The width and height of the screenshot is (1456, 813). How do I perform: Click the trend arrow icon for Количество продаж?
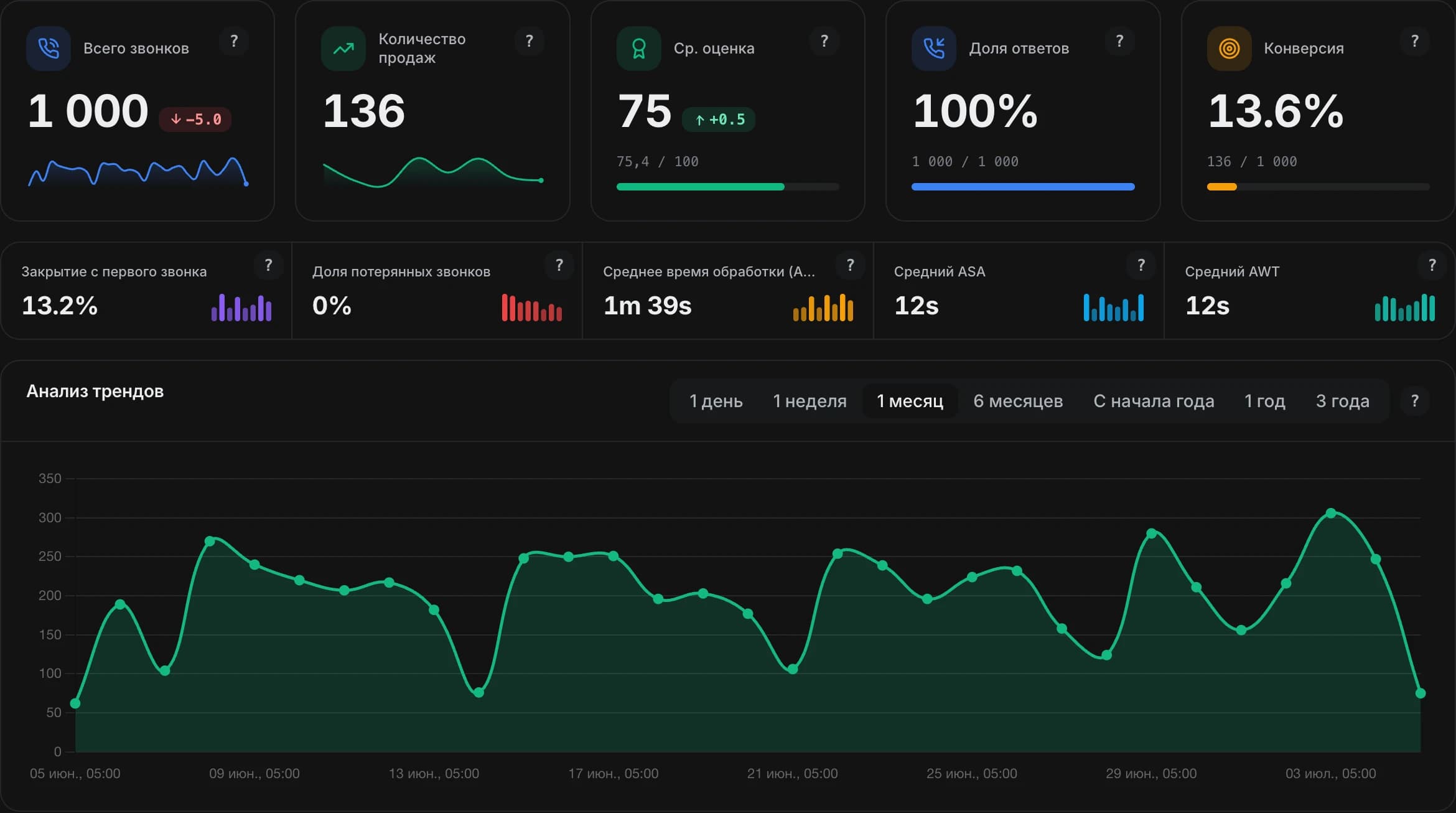343,49
